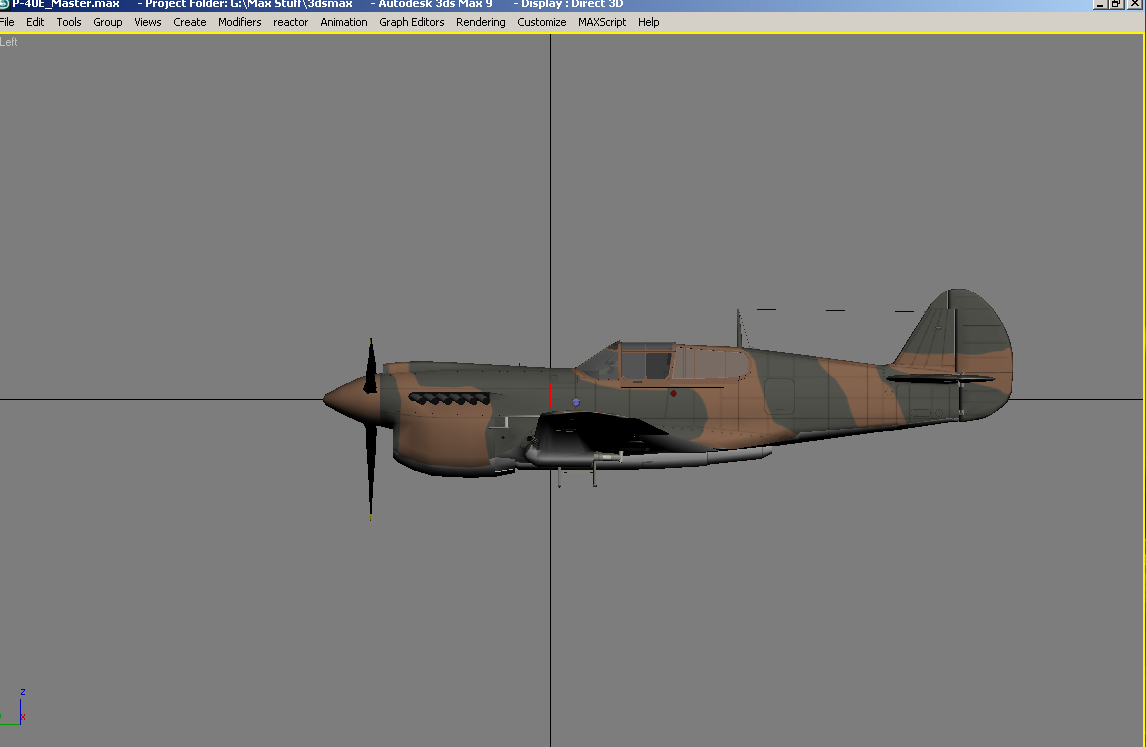Open the MAXScript menu
This screenshot has height=747, width=1146.
click(x=602, y=22)
